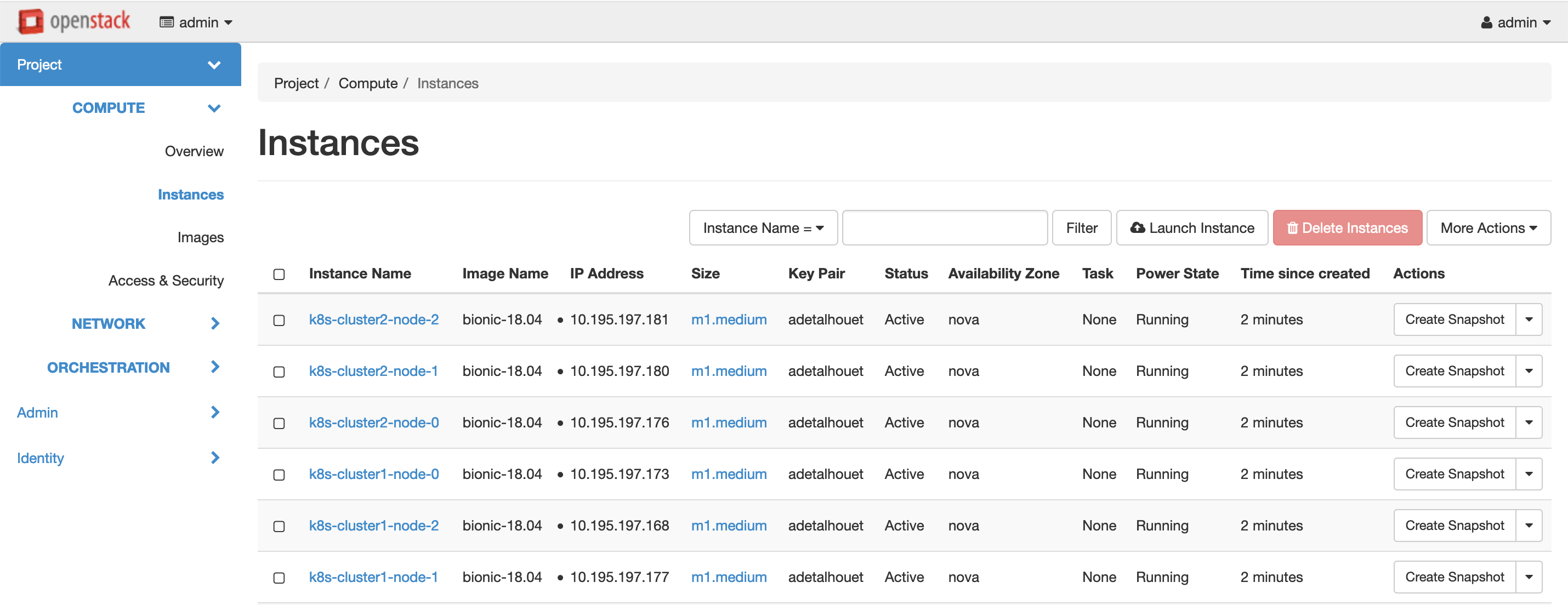The height and width of the screenshot is (605, 1568).
Task: Create Snapshot for k8s-cluster1-node-2
Action: tap(1453, 526)
